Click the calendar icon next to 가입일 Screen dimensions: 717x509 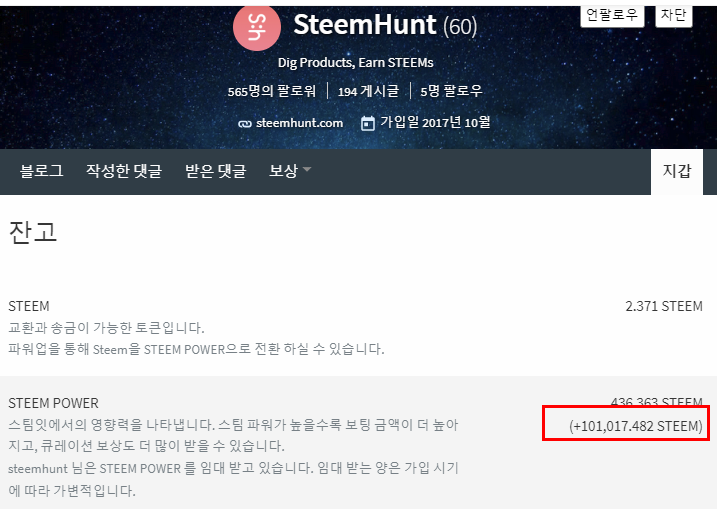tap(368, 123)
